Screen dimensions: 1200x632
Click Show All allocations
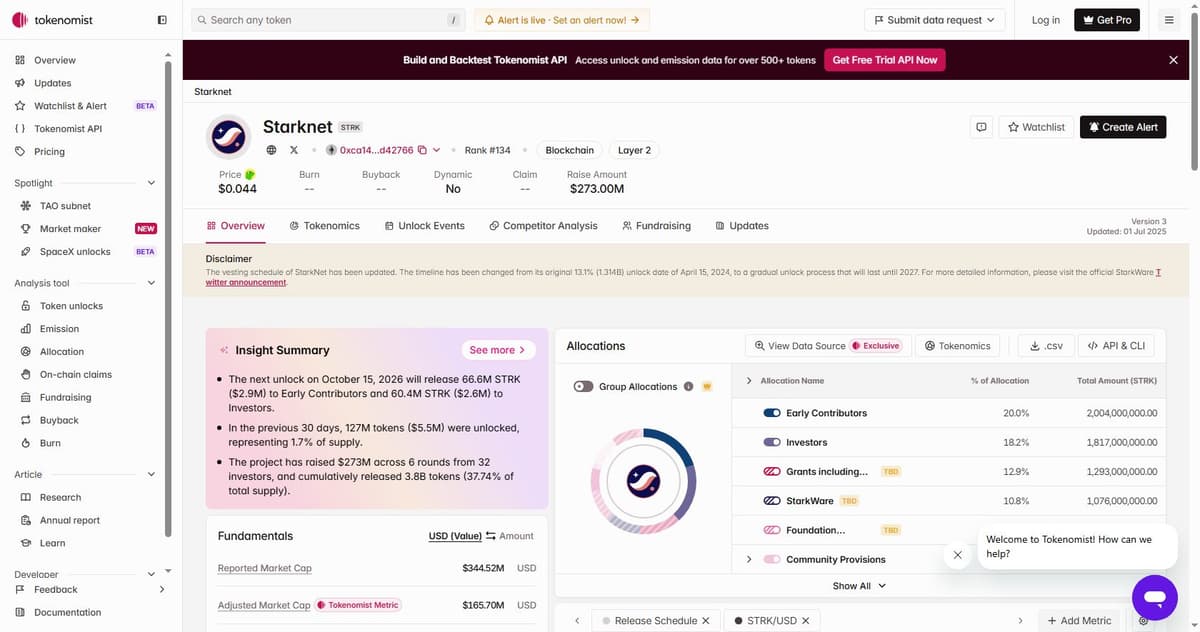point(859,586)
